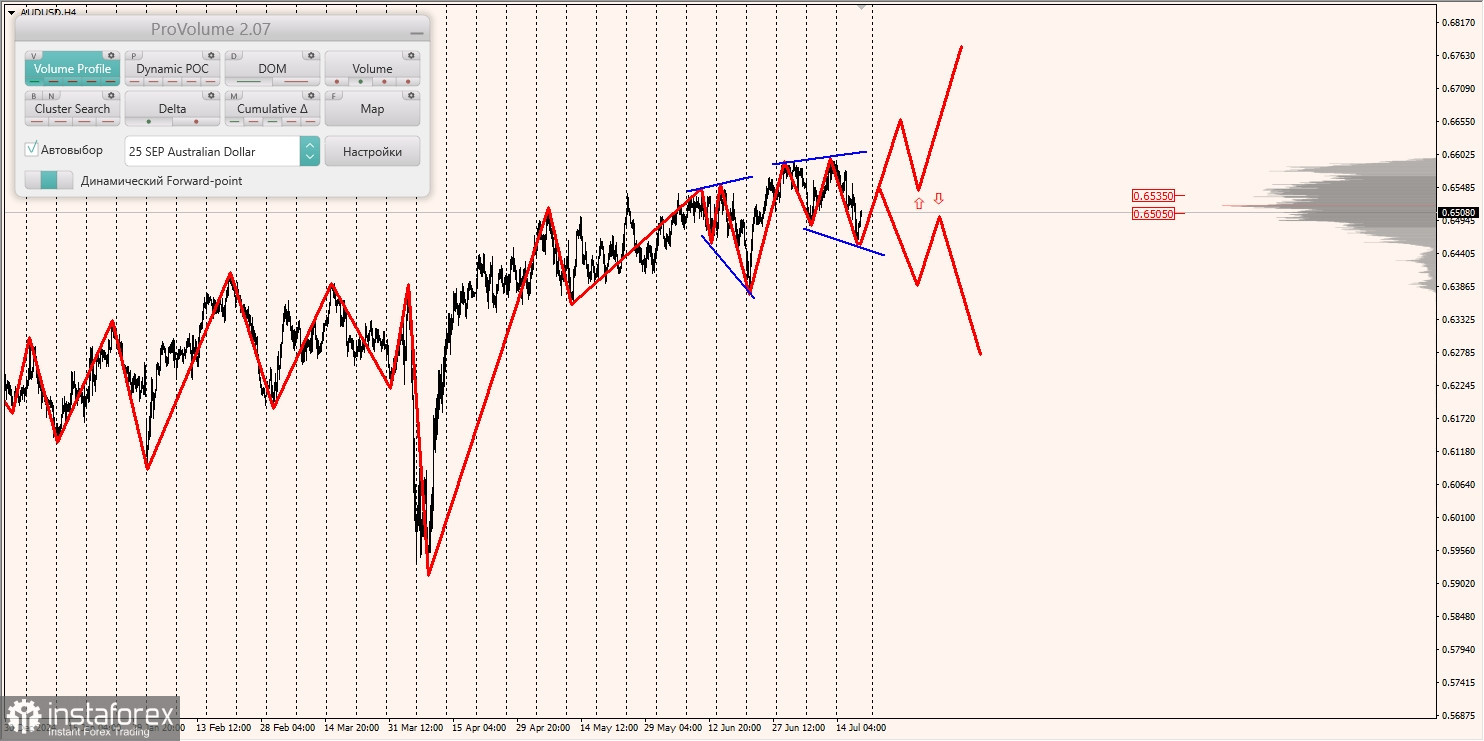The image size is (1484, 741).
Task: Click the contract dropdown up-down arrows
Action: pyautogui.click(x=310, y=151)
